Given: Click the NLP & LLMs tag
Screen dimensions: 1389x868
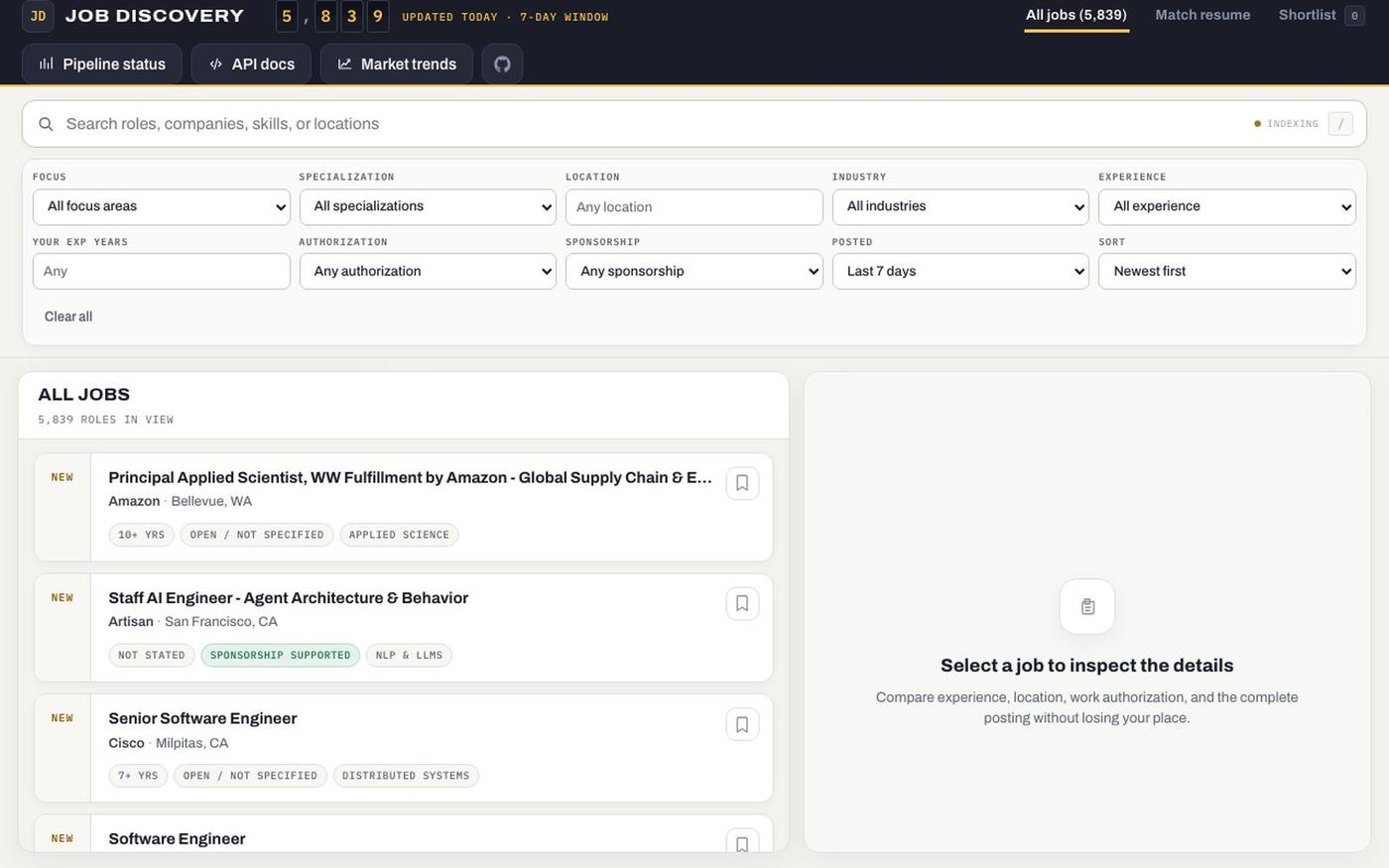Looking at the screenshot, I should [x=409, y=655].
